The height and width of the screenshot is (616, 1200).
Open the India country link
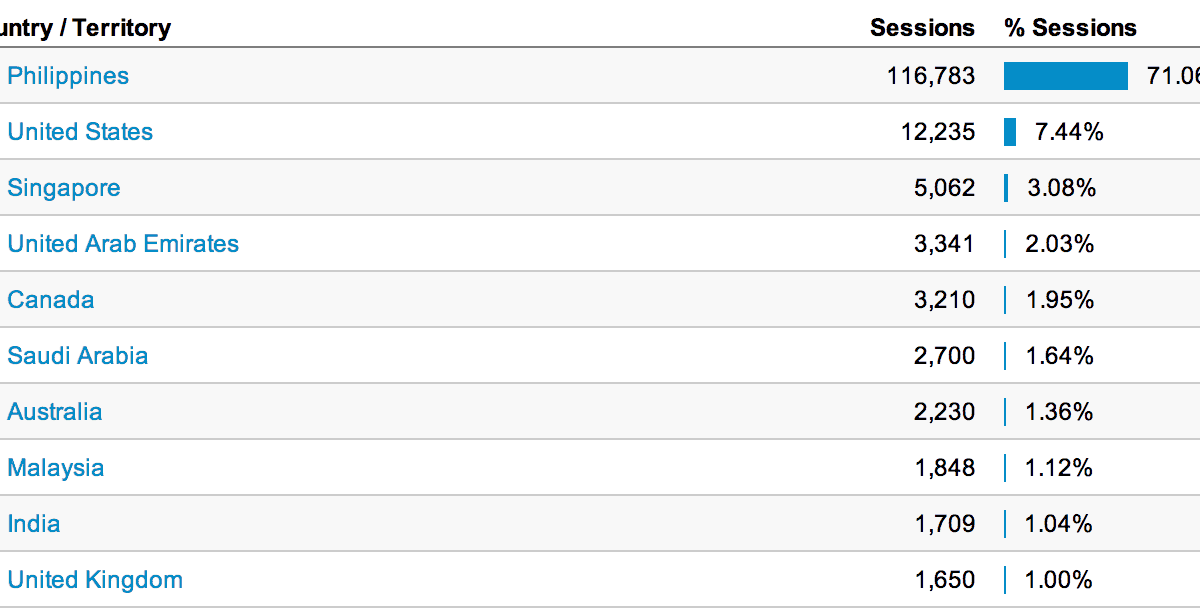(x=34, y=524)
